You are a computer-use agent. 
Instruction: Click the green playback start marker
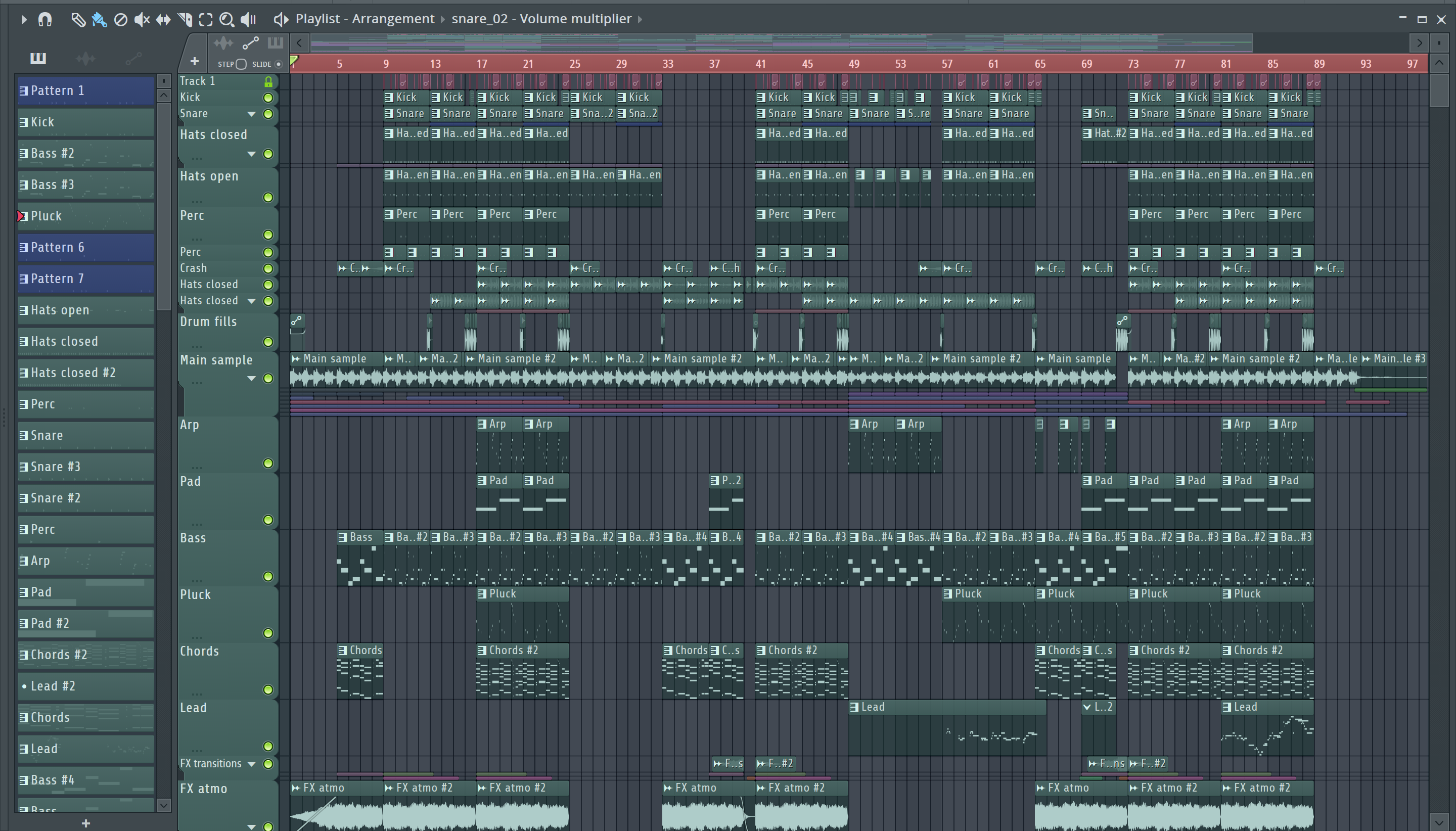point(294,60)
